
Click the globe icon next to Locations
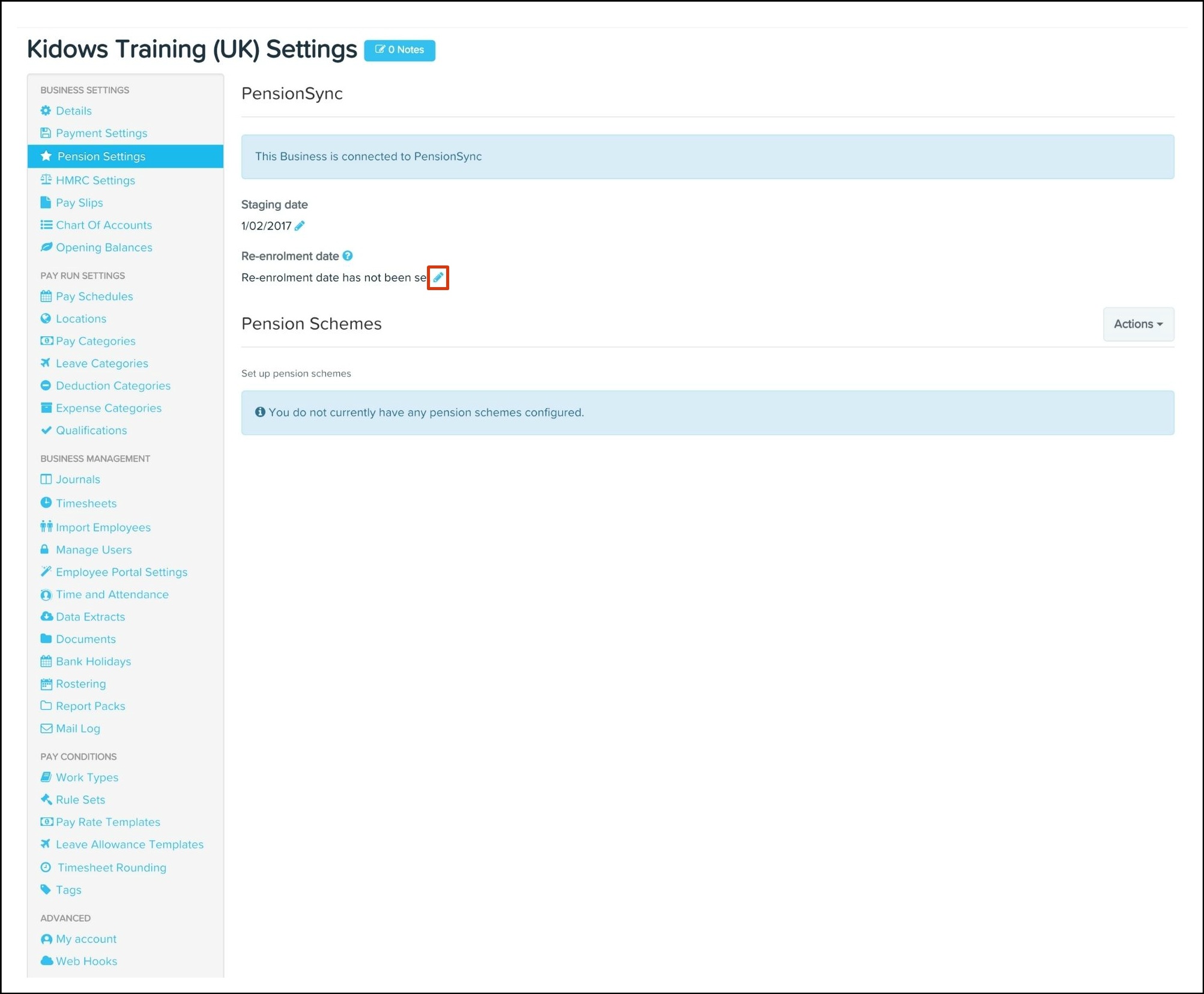(46, 318)
